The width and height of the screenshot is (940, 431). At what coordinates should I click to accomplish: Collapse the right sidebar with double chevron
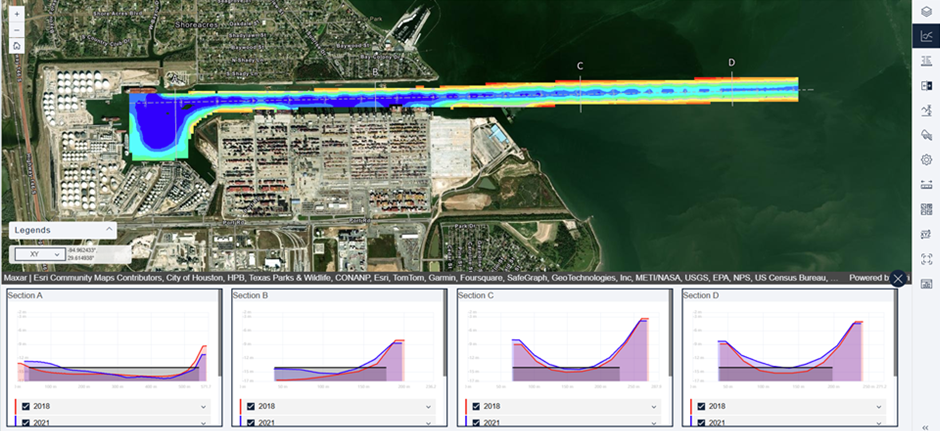tap(926, 423)
